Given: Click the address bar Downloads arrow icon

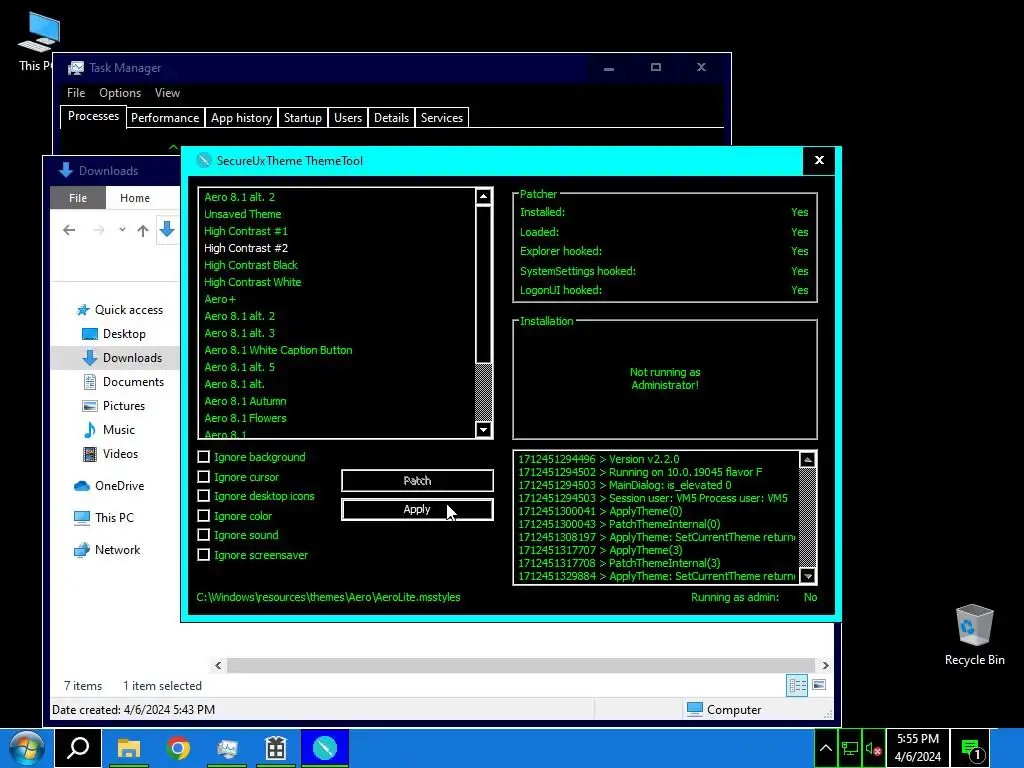Looking at the screenshot, I should pos(167,229).
